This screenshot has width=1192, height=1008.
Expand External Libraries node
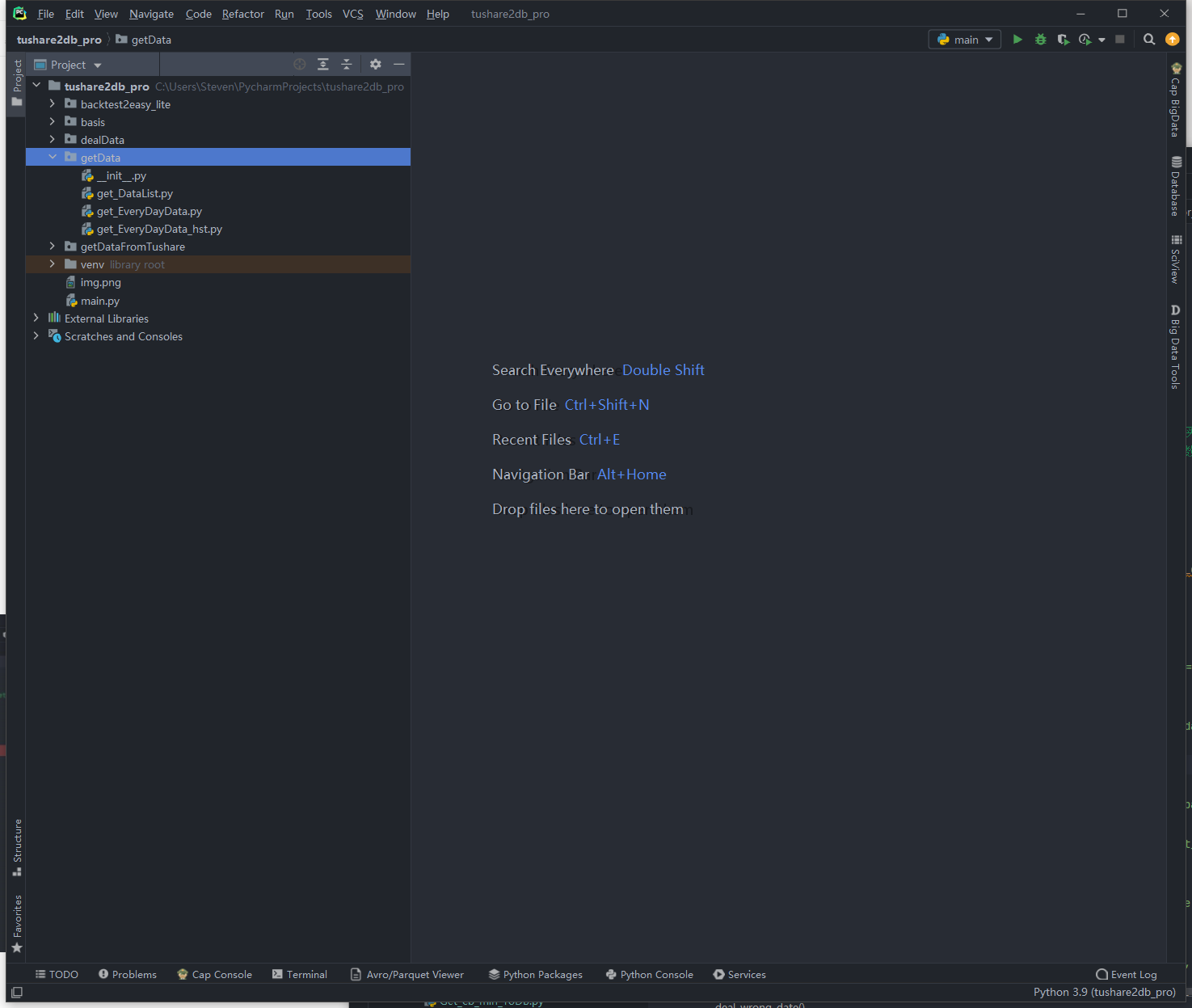point(36,318)
